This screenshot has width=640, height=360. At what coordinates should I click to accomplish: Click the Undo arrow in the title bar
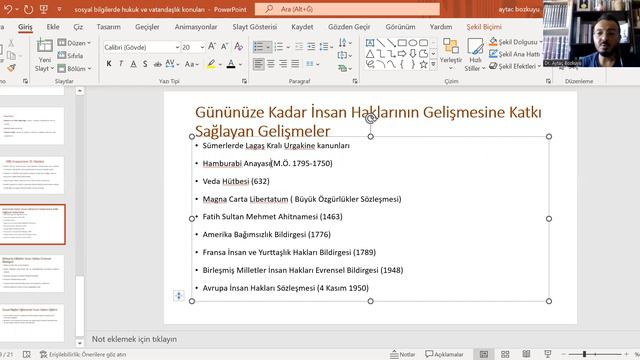coord(7,9)
